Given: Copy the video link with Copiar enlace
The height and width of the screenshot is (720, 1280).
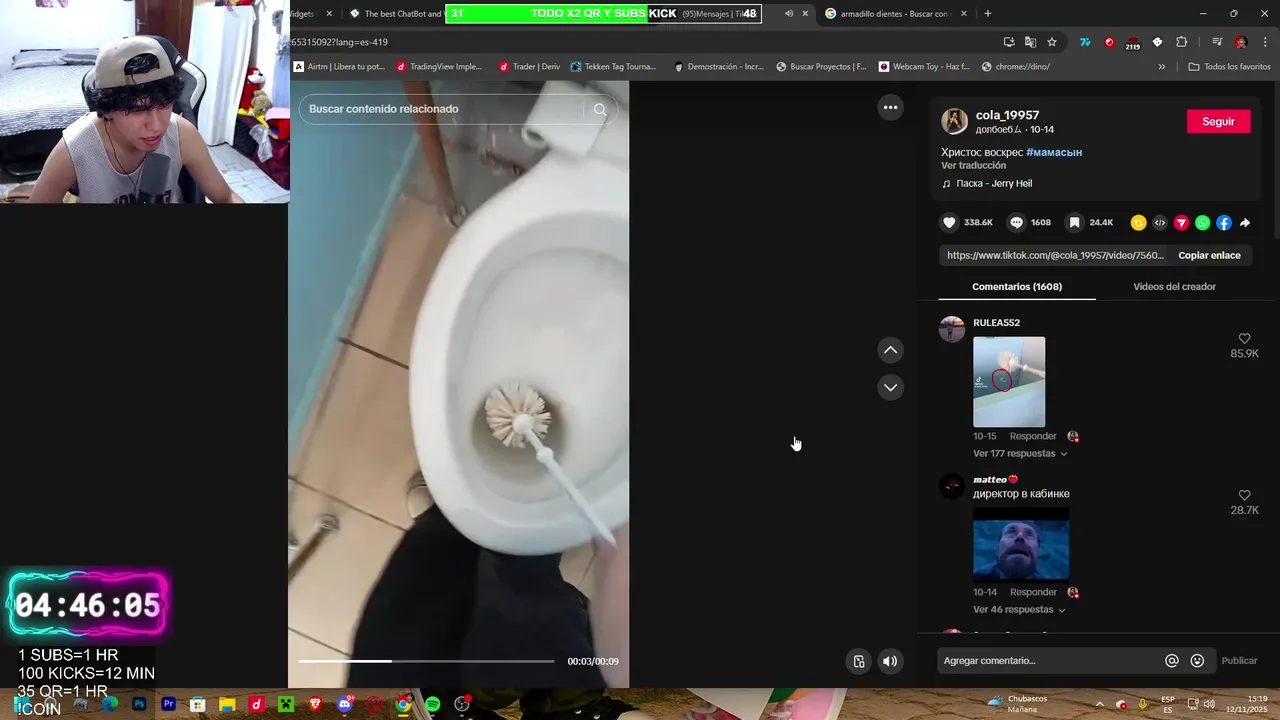Looking at the screenshot, I should coord(1209,255).
